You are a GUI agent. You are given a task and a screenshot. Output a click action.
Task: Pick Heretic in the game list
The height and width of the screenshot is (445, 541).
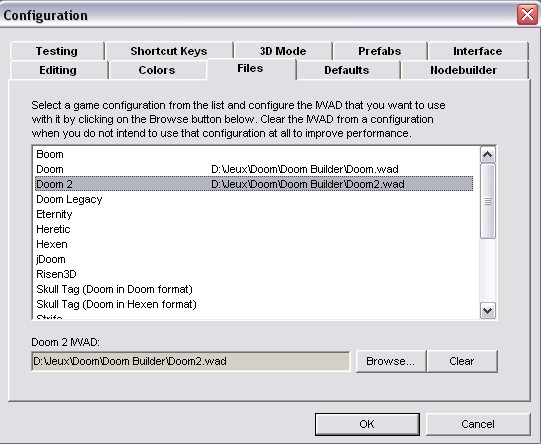click(254, 229)
